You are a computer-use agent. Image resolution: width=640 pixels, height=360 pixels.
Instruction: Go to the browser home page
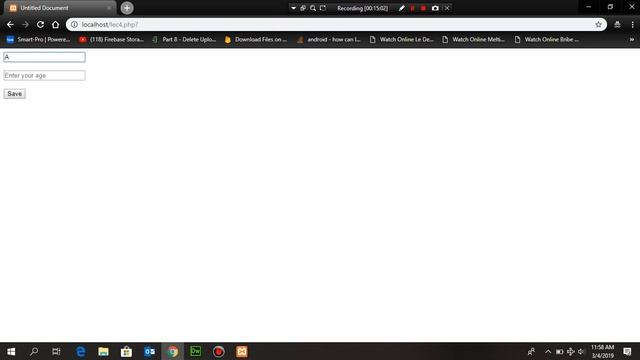point(56,24)
